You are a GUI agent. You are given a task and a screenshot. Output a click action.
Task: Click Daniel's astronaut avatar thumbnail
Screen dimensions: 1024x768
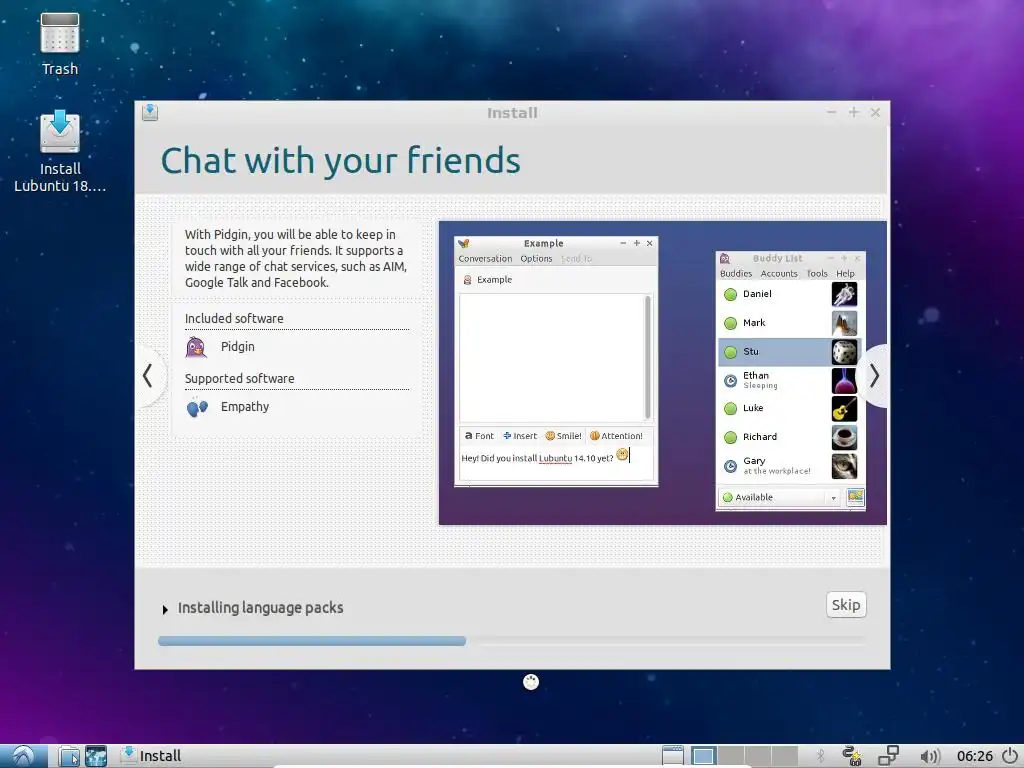click(x=844, y=295)
